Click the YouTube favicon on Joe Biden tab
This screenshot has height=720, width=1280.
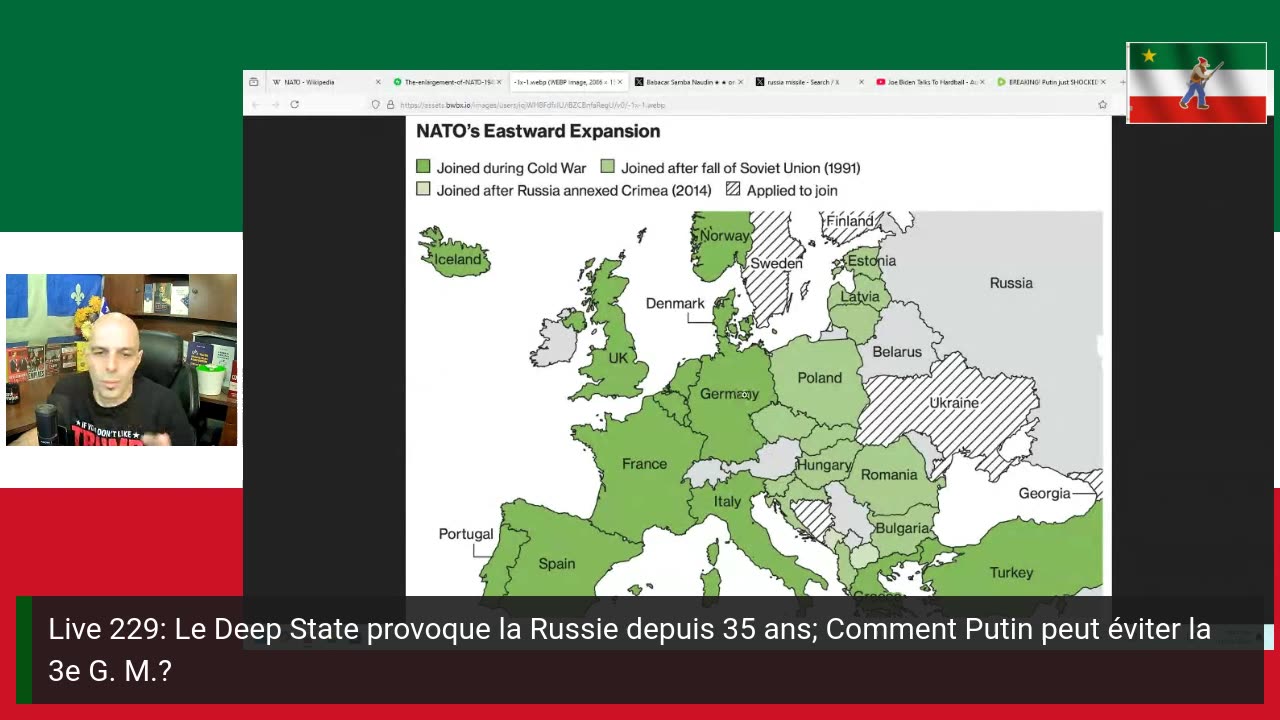[x=881, y=82]
